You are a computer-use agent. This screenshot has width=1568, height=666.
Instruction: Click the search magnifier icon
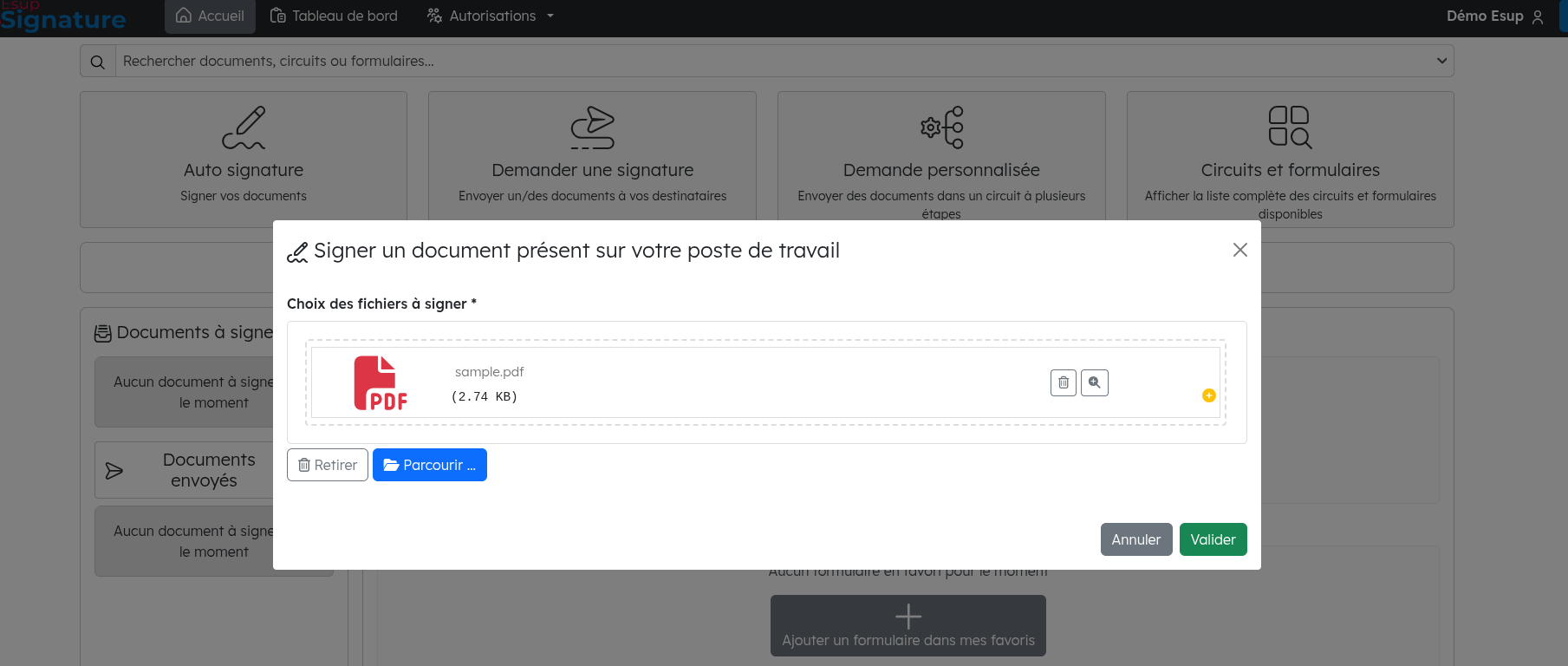98,62
